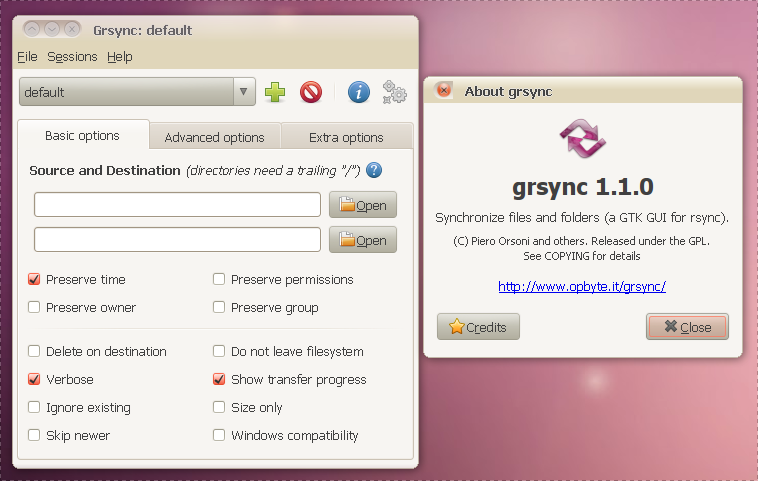Open the Credits in About dialog
Screen dimensions: 758x481
point(478,327)
